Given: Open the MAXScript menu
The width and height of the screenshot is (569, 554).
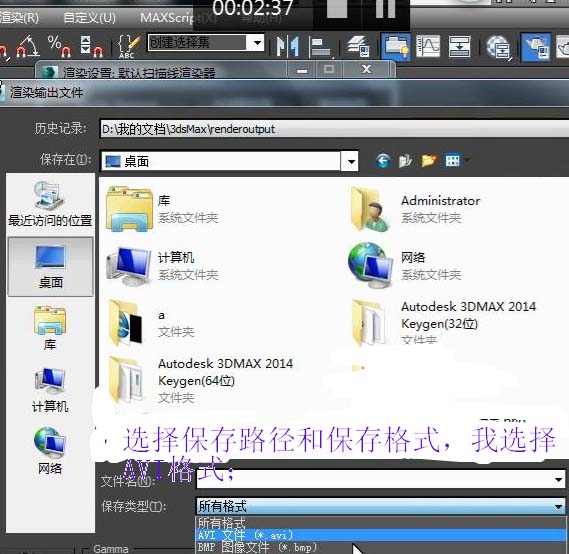Looking at the screenshot, I should 177,17.
